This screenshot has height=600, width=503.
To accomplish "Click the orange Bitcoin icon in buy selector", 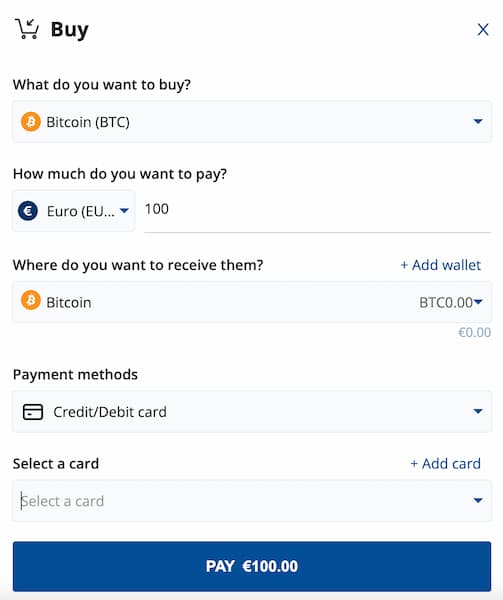I will [31, 122].
